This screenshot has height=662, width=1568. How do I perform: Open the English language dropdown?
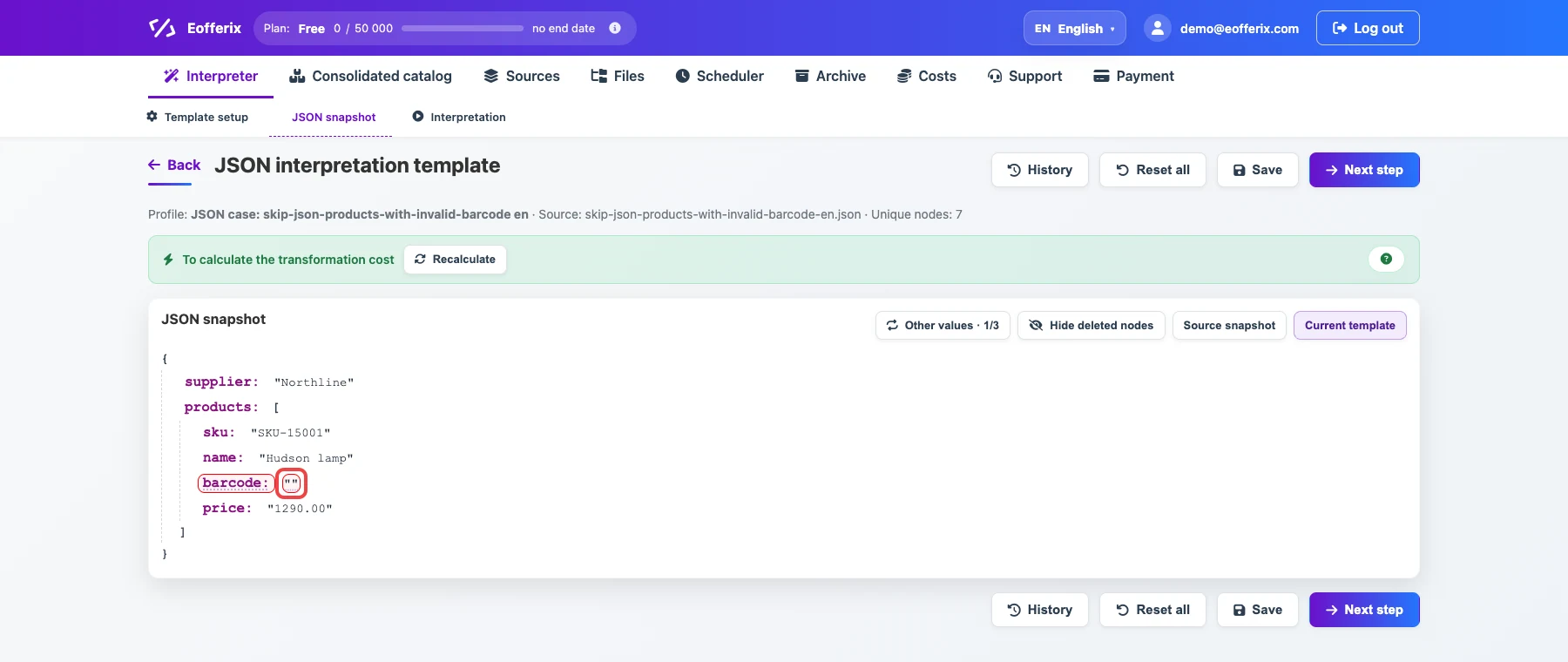[x=1074, y=28]
